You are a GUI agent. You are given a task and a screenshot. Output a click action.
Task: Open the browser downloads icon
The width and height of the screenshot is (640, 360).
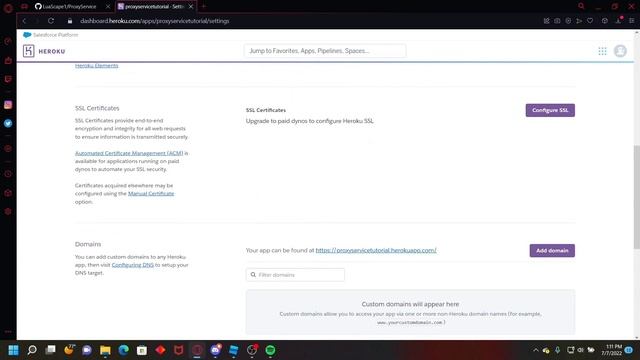618,21
